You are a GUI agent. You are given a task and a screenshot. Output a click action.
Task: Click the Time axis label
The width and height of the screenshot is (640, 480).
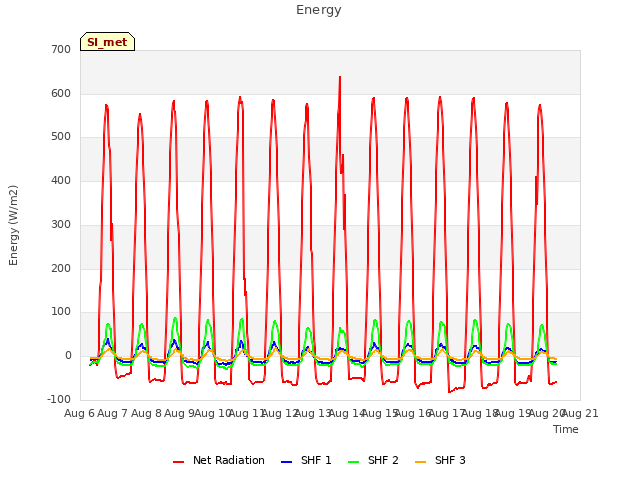pyautogui.click(x=565, y=429)
